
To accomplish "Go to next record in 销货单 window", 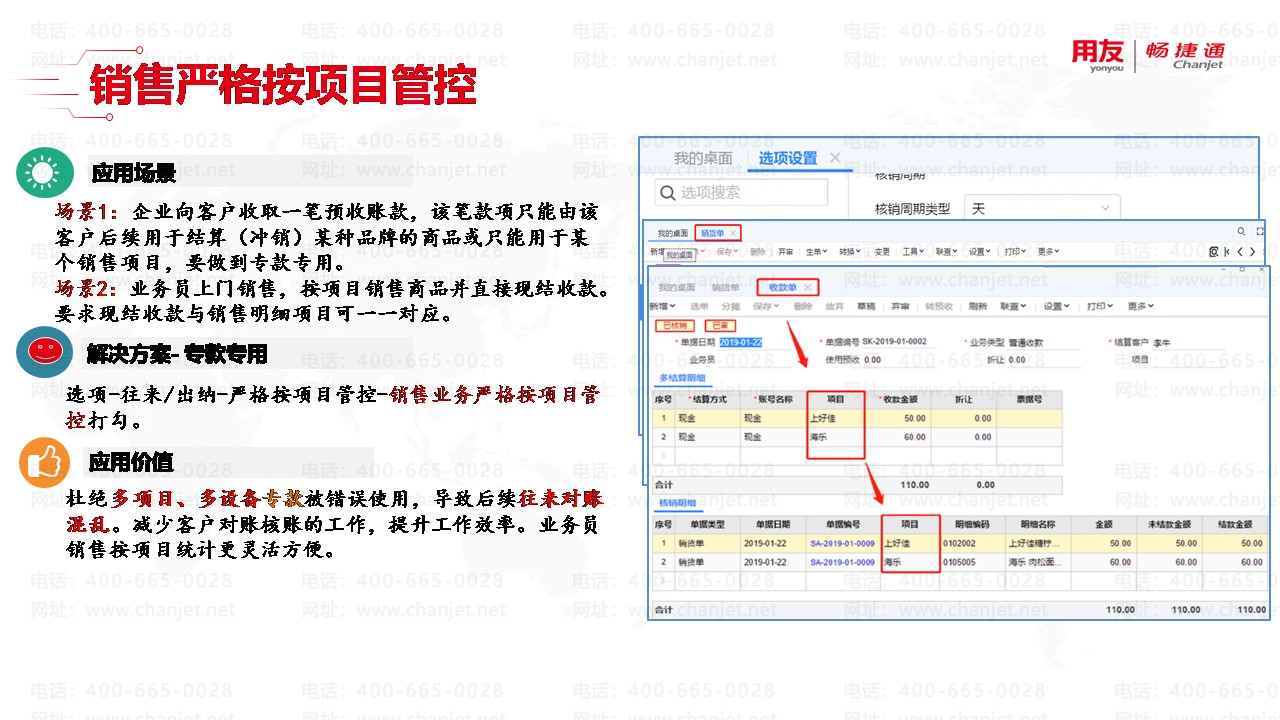I will pos(1253,252).
